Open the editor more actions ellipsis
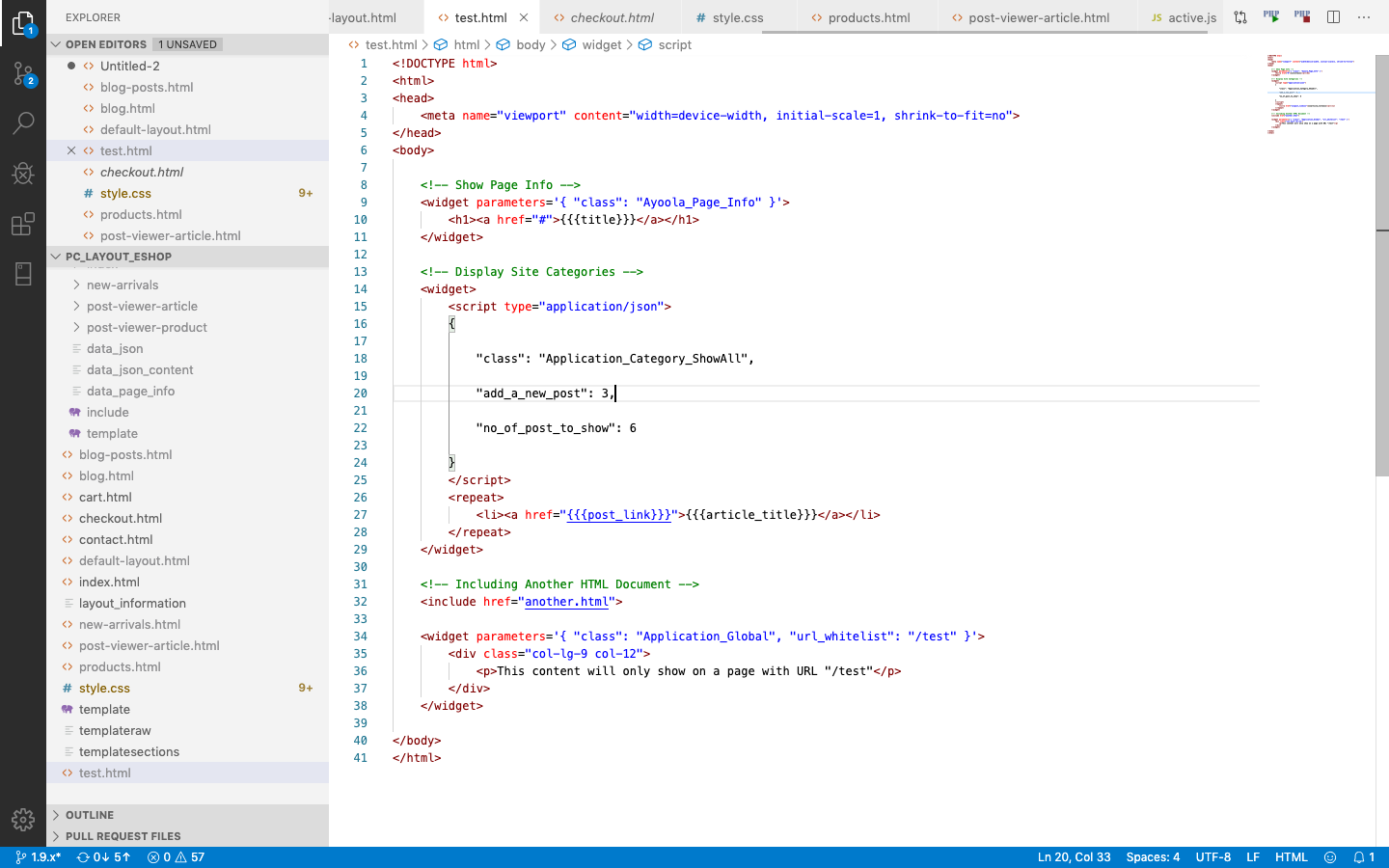 1364,17
